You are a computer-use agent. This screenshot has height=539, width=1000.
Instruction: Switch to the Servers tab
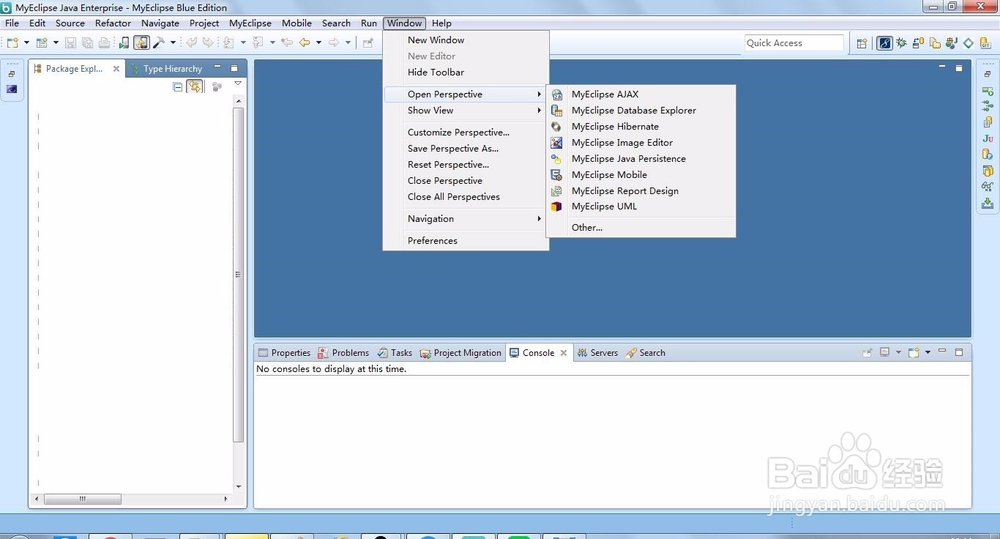coord(598,353)
